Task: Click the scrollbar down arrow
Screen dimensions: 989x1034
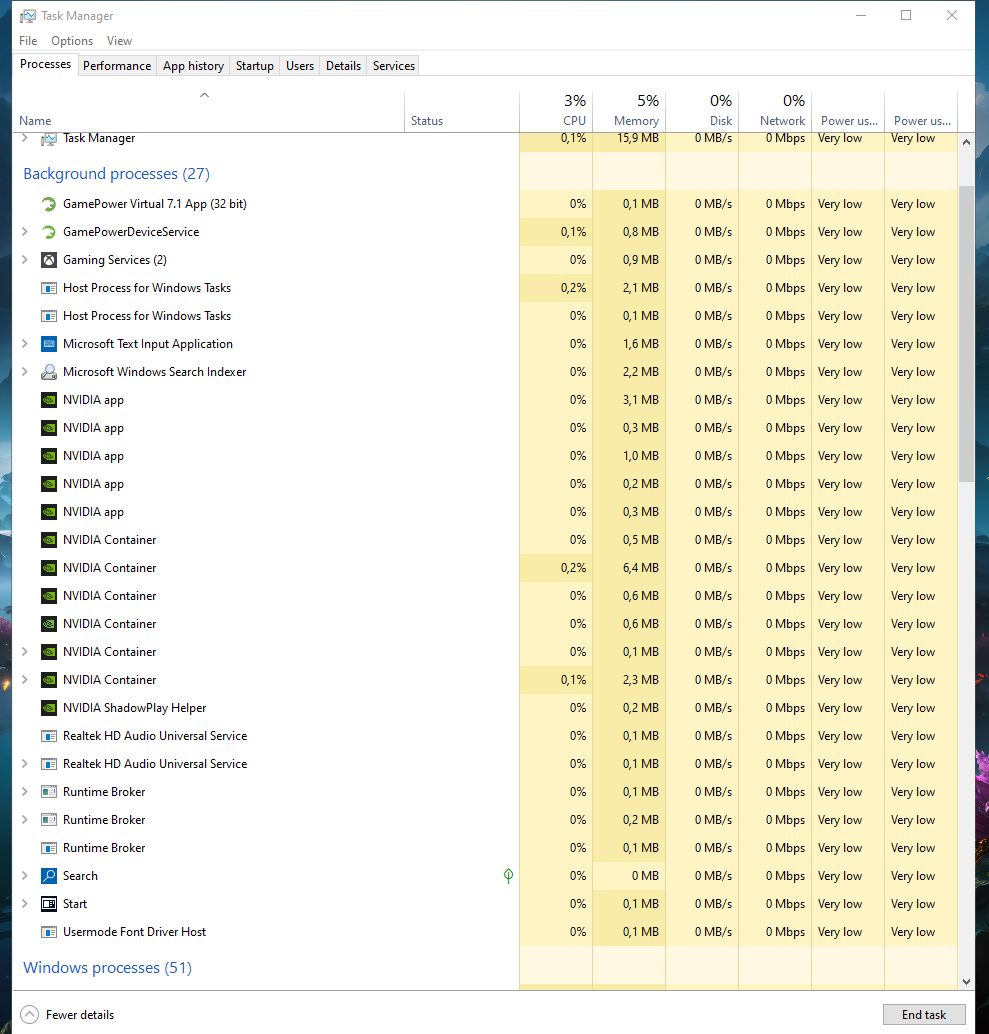Action: tap(966, 982)
